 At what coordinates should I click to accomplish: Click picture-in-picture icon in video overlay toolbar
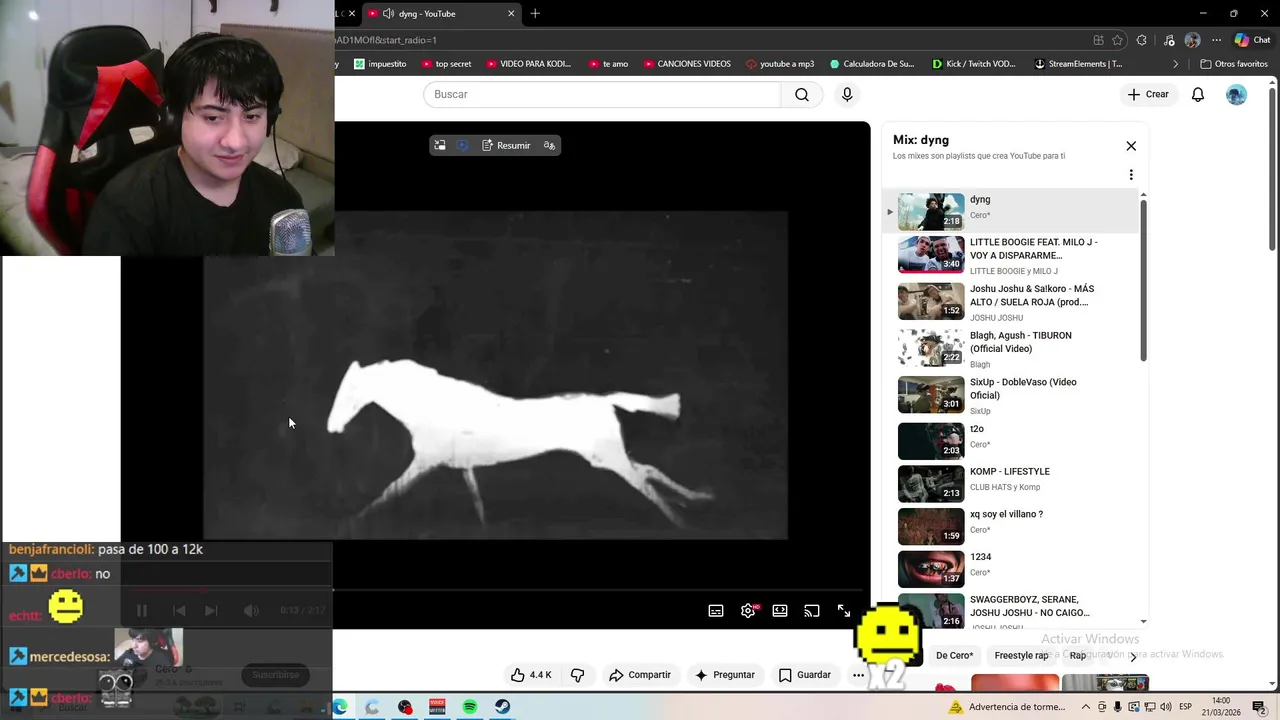[x=440, y=145]
